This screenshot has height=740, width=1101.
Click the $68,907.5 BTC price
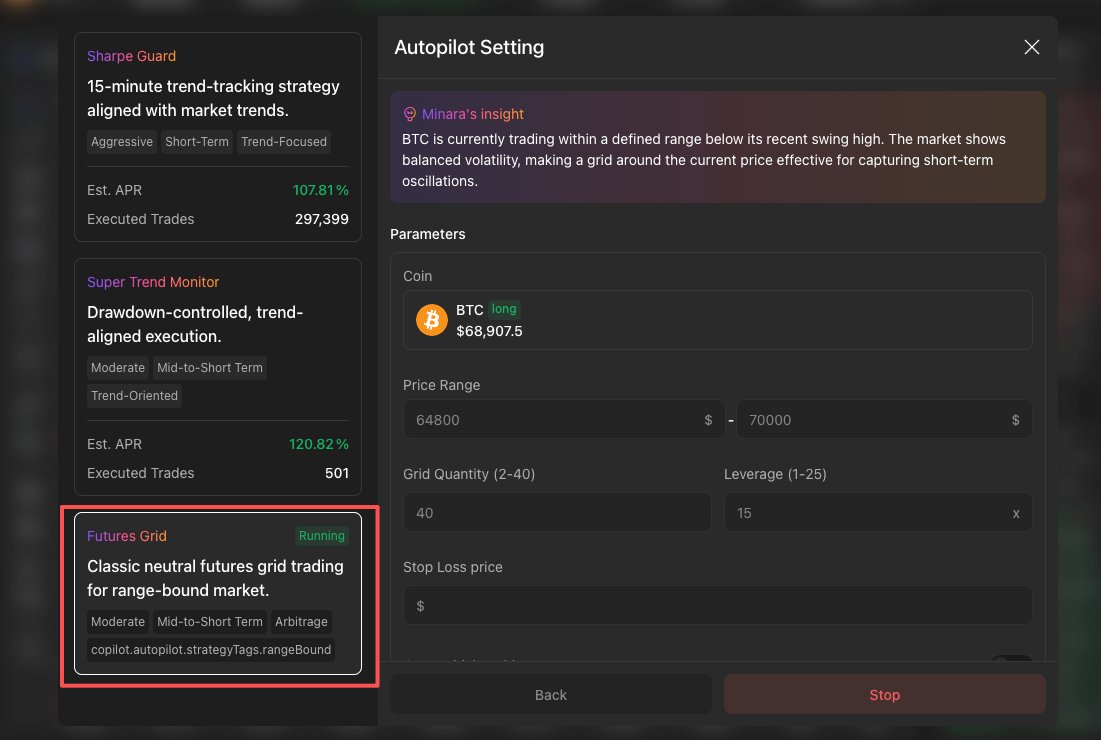tap(489, 331)
